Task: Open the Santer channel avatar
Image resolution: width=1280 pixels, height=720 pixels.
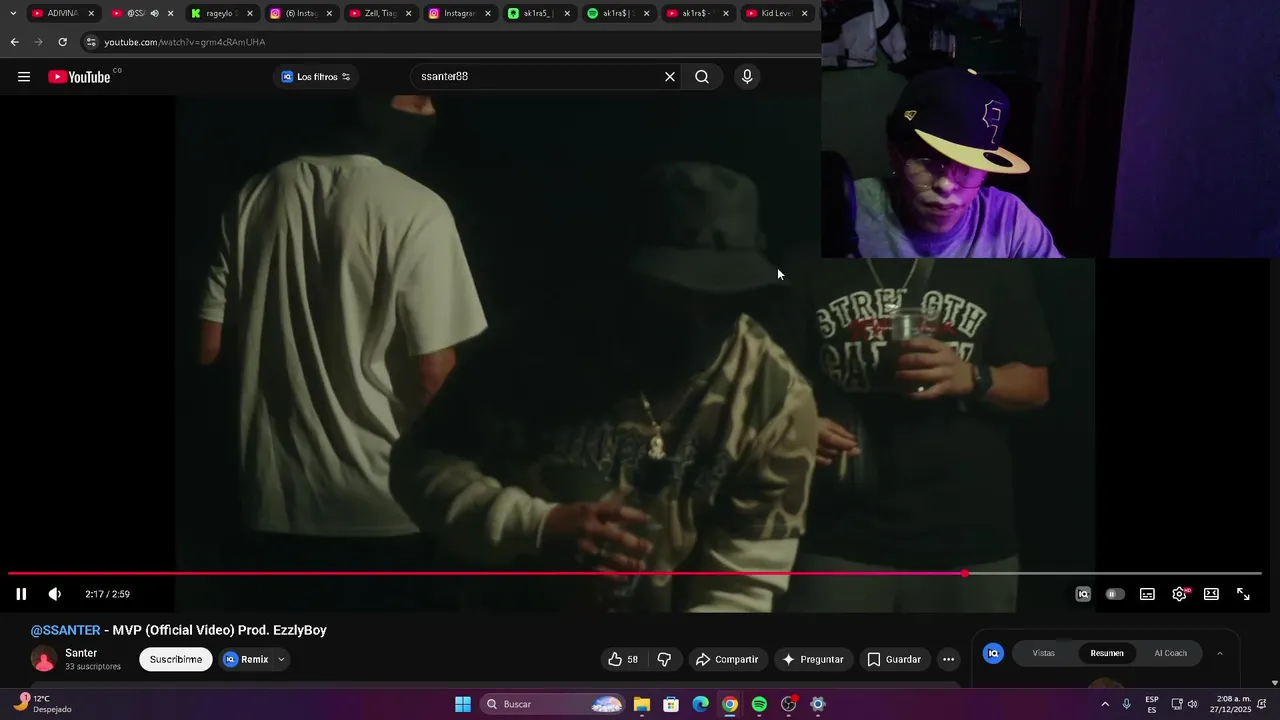Action: click(44, 659)
